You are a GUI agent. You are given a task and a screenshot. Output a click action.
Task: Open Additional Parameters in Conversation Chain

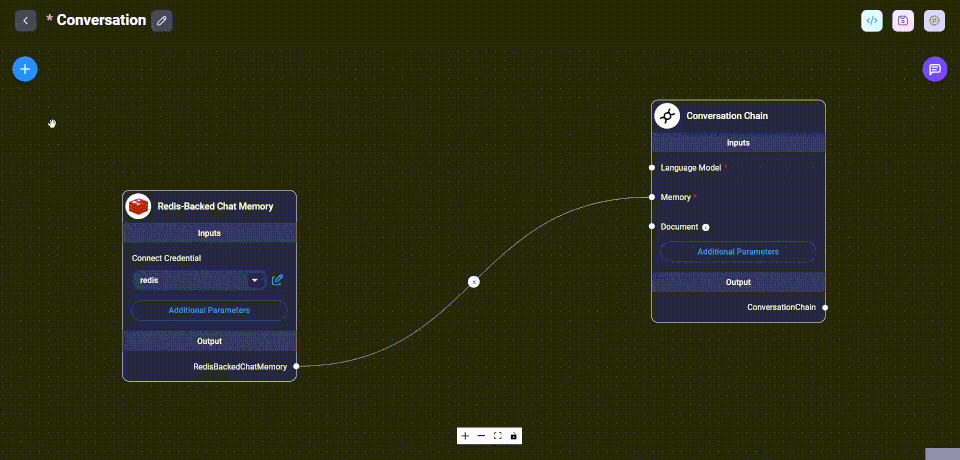tap(738, 251)
